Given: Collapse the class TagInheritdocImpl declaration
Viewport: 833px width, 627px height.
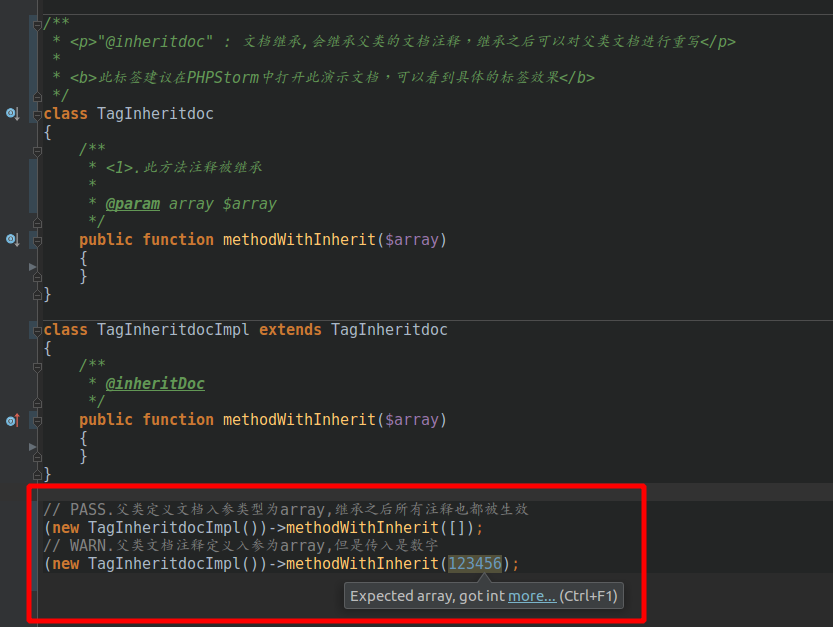Looking at the screenshot, I should tap(37, 331).
